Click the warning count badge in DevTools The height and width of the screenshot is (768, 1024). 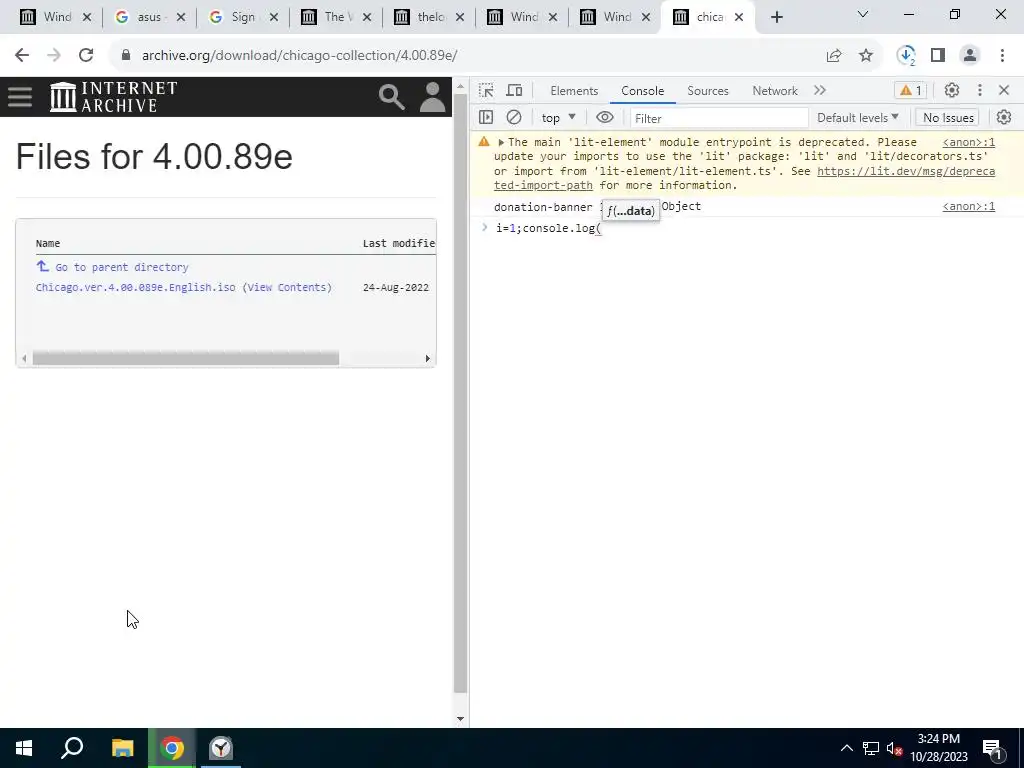point(911,91)
